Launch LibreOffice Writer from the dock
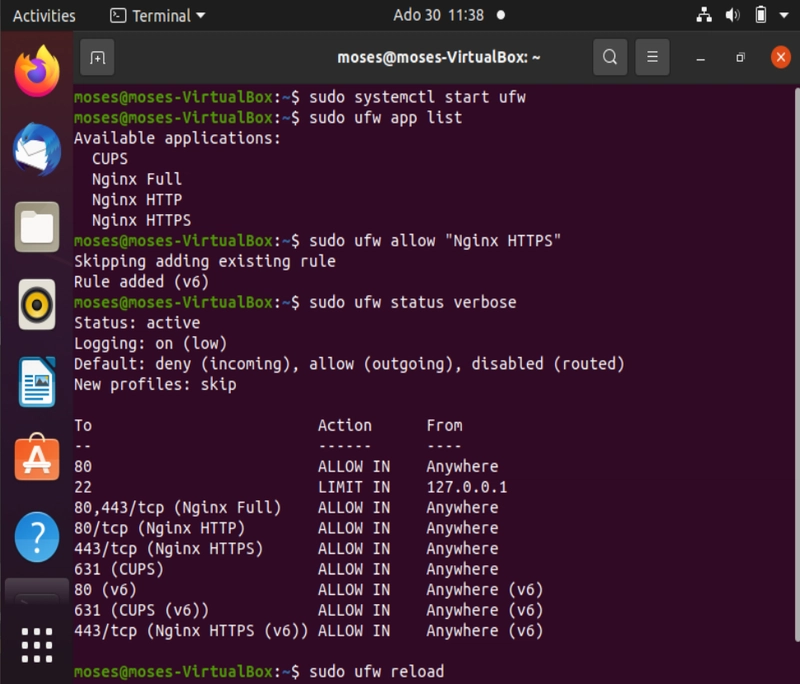800x684 pixels. pyautogui.click(x=37, y=382)
